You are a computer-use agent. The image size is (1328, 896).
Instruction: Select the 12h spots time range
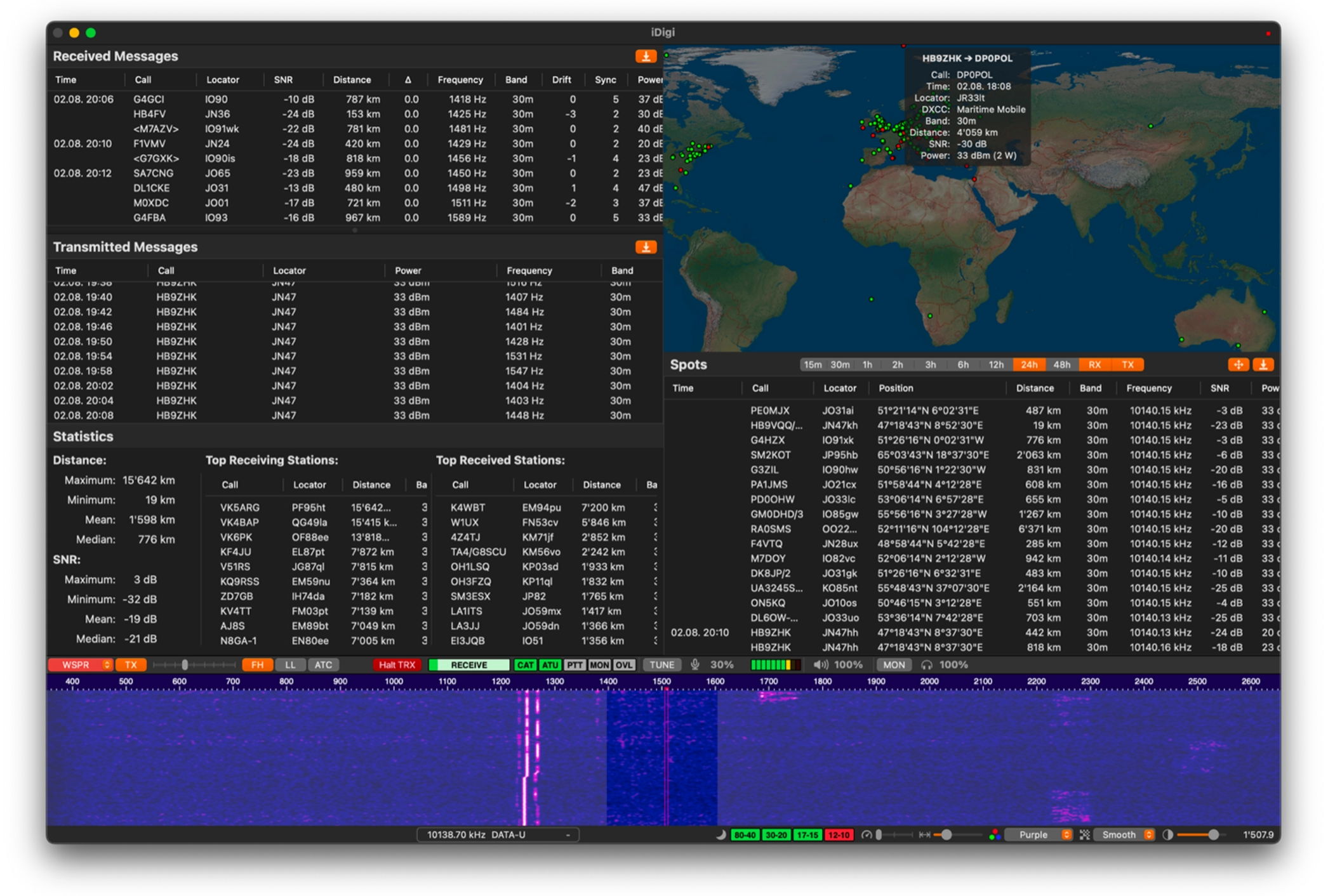coord(996,365)
